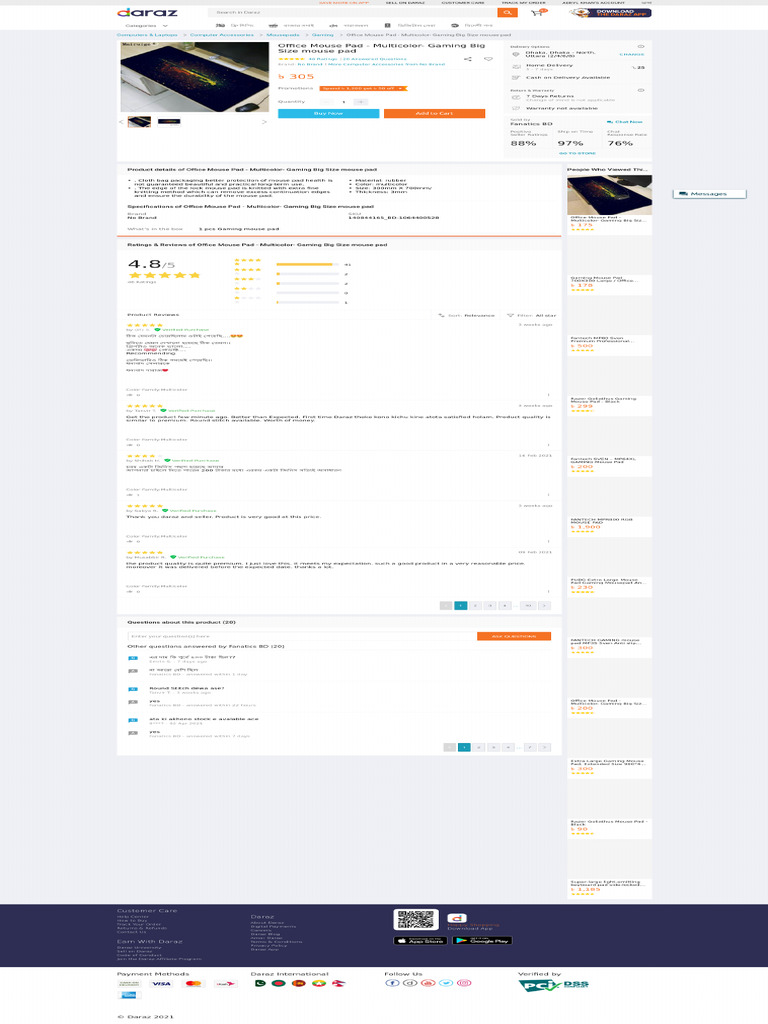Screen dimensions: 768x1024
Task: Go to next reviews page arrow
Action: (544, 606)
